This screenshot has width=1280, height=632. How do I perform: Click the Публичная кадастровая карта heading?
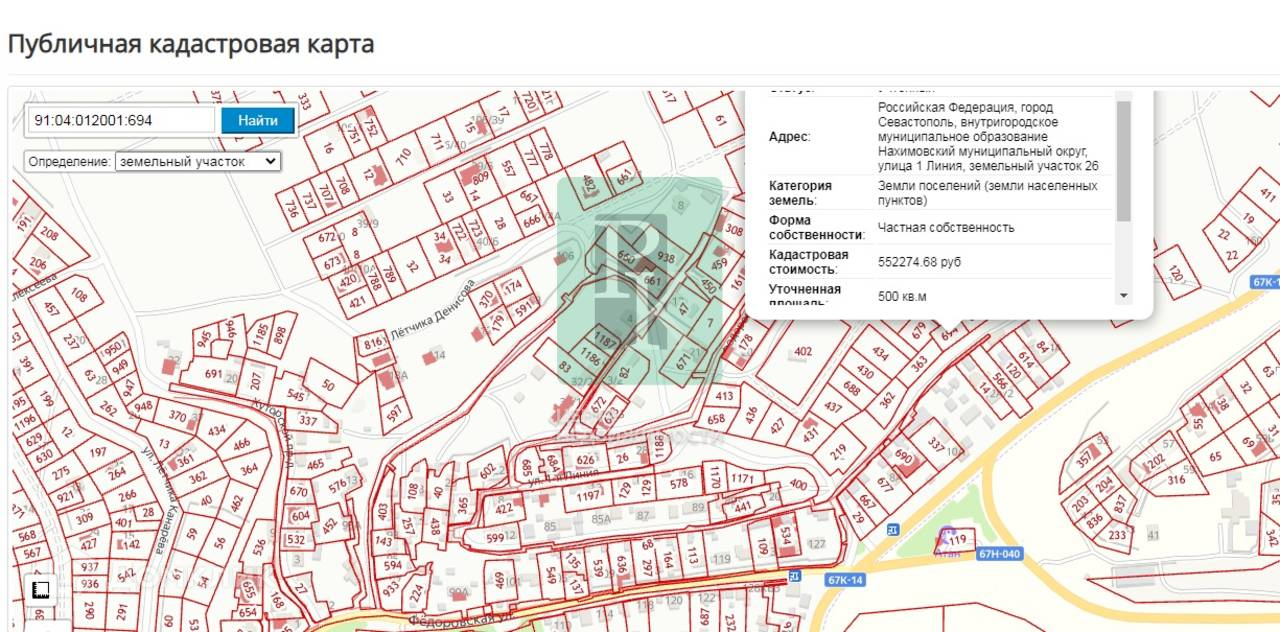click(191, 44)
